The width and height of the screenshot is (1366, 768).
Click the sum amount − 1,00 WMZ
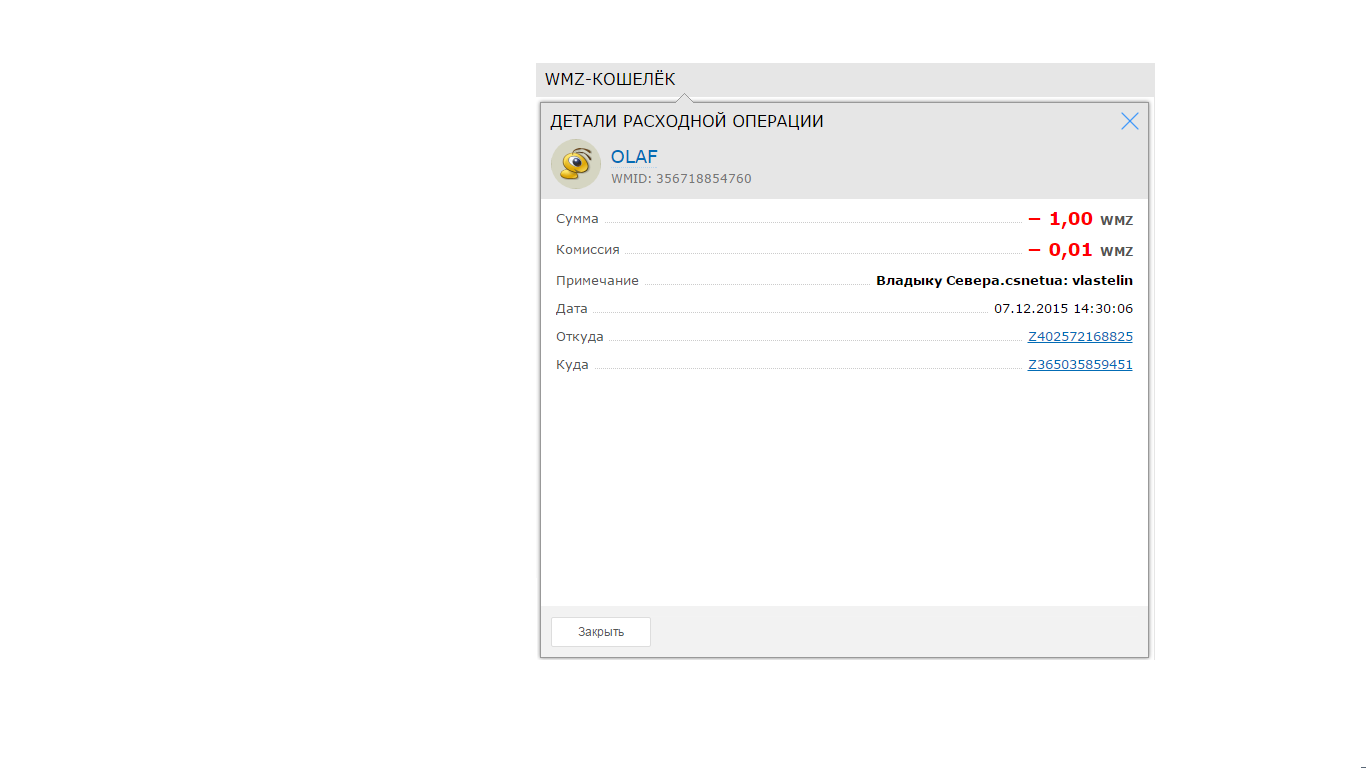[x=1080, y=220]
